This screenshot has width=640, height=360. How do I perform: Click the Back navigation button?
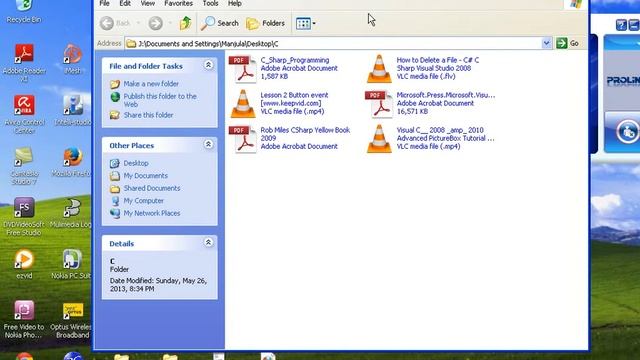115,23
